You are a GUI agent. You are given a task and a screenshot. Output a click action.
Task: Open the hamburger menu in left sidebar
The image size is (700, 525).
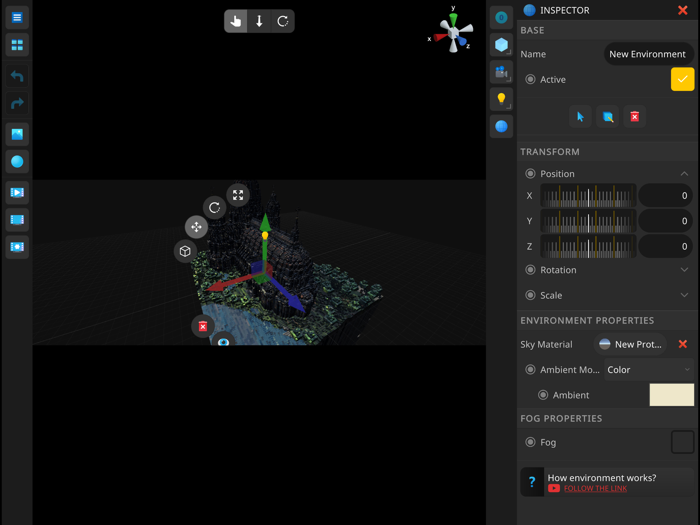(x=17, y=18)
